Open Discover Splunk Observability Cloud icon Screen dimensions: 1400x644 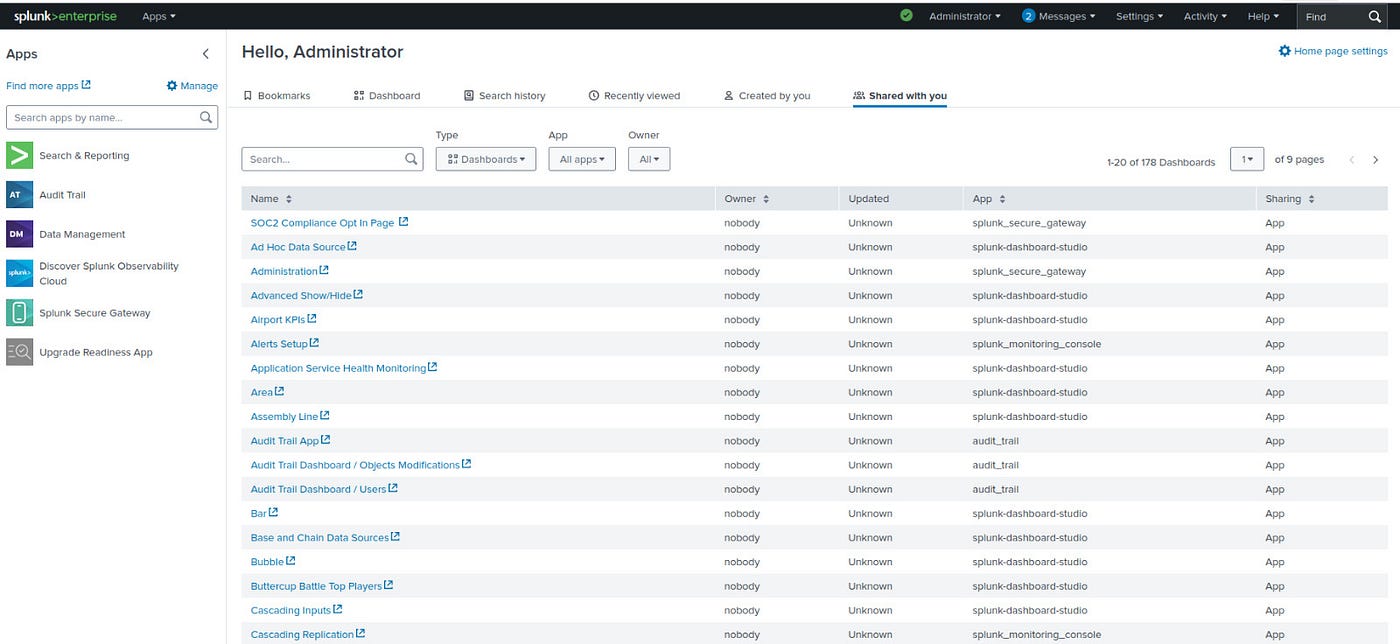coord(19,273)
